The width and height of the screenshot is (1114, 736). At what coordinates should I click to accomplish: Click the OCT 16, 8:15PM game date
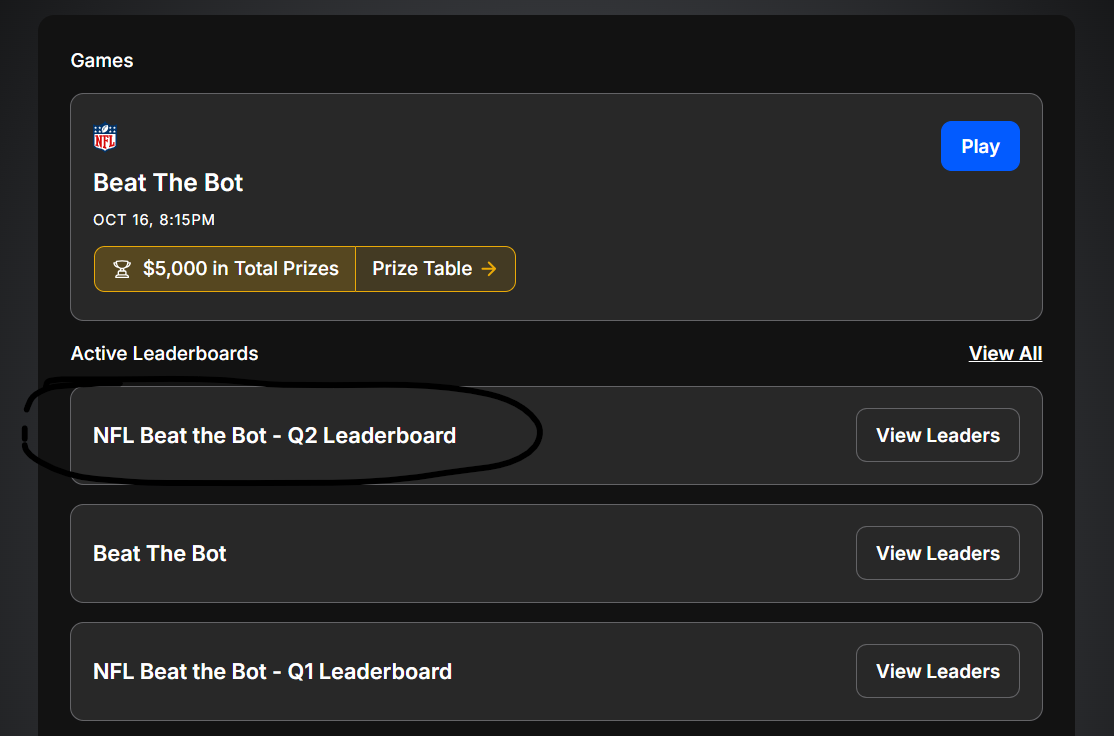(154, 220)
